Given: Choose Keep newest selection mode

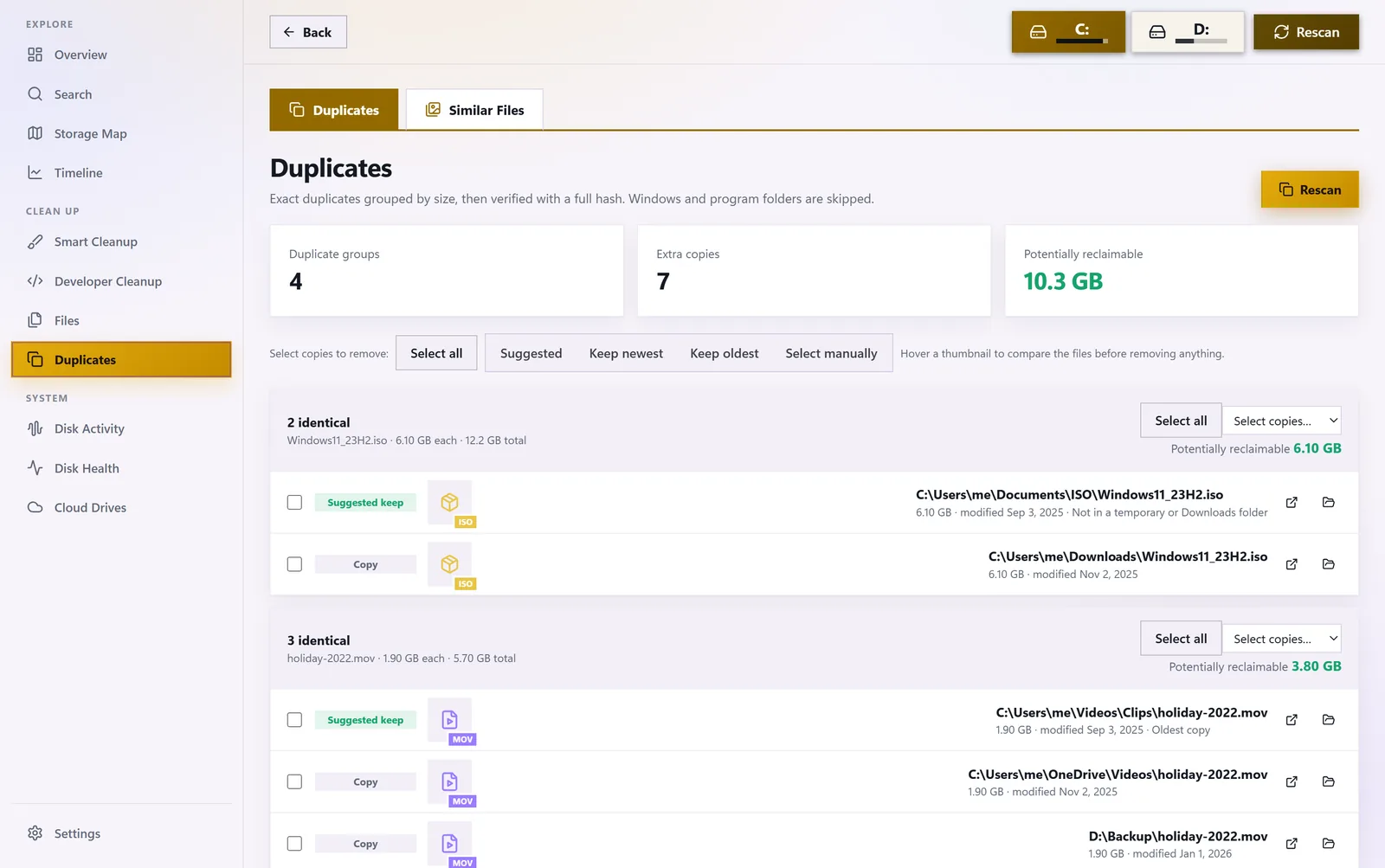Looking at the screenshot, I should [626, 353].
